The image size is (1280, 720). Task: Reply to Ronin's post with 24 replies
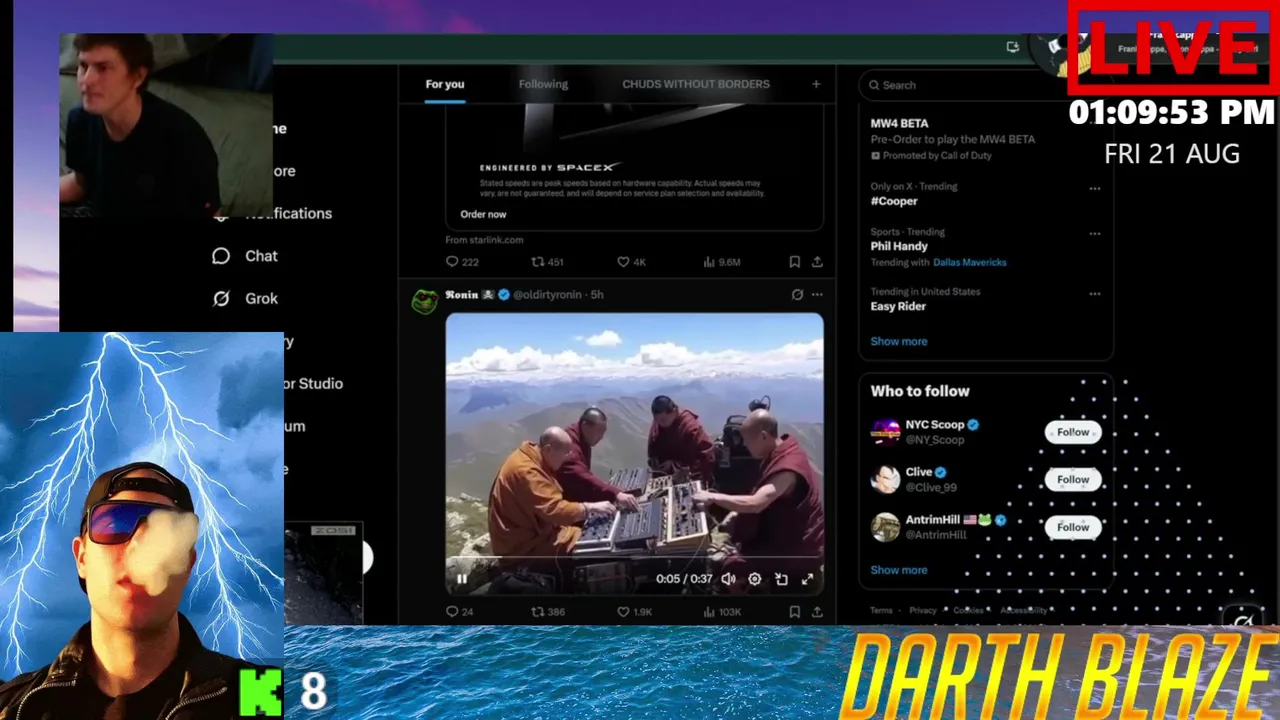pos(459,612)
